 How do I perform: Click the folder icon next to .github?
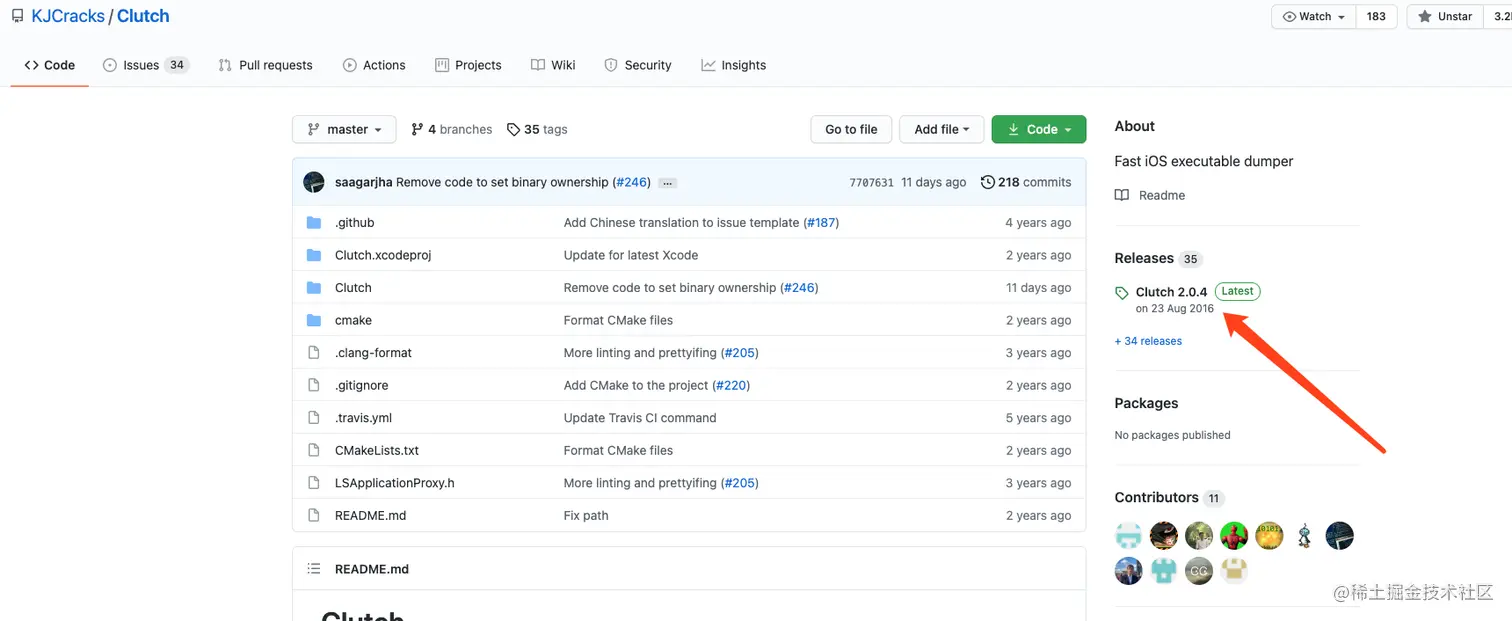[x=314, y=223]
